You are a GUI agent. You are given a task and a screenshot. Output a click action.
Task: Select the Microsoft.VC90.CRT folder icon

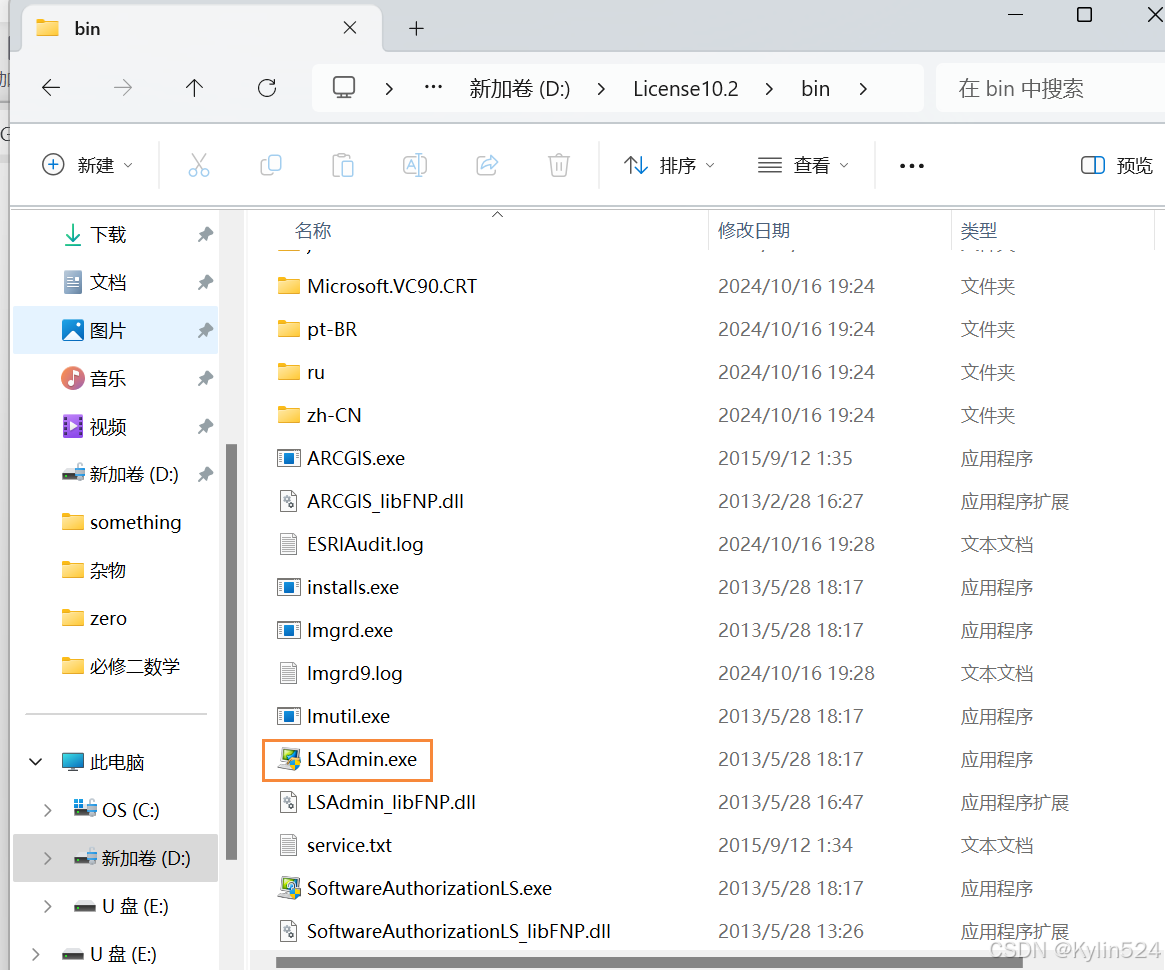tap(289, 286)
